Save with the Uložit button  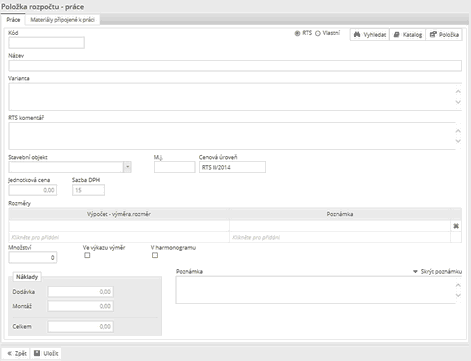tap(46, 353)
